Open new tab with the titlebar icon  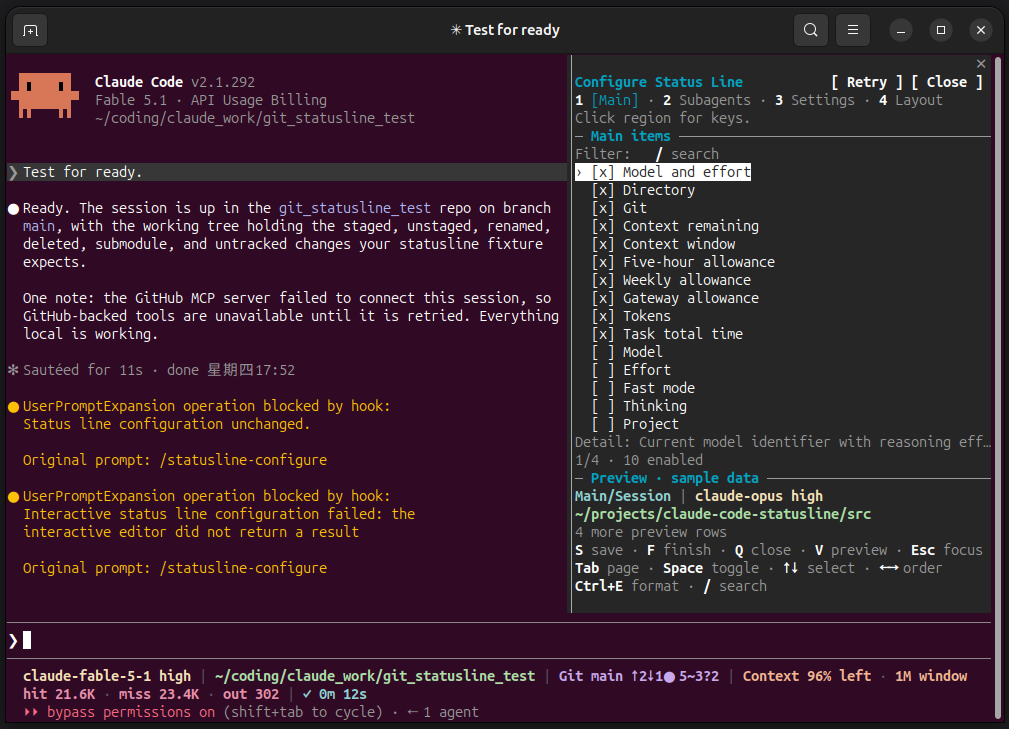[x=30, y=30]
